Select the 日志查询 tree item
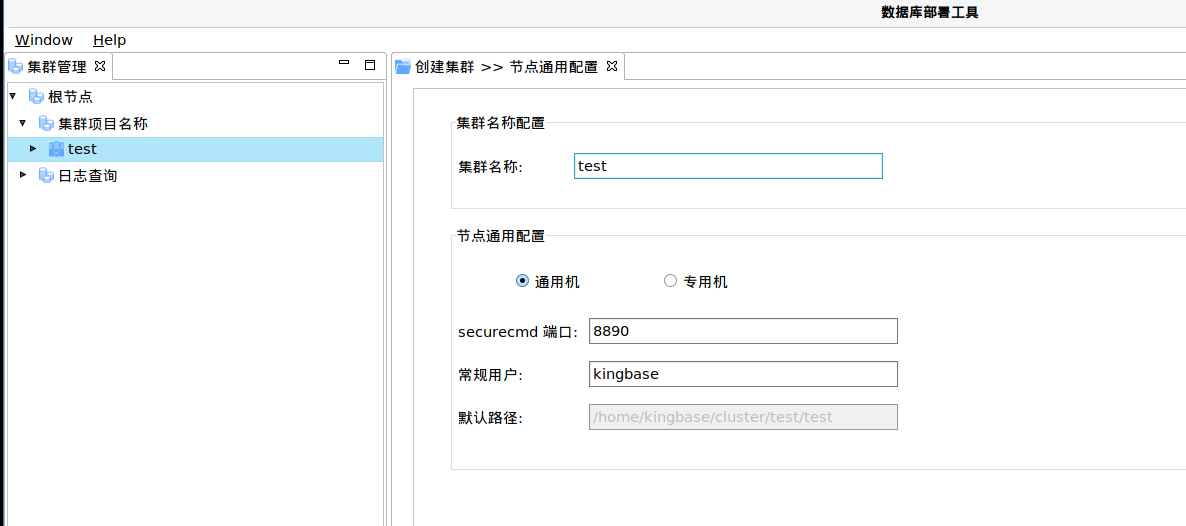This screenshot has width=1186, height=526. [x=88, y=176]
